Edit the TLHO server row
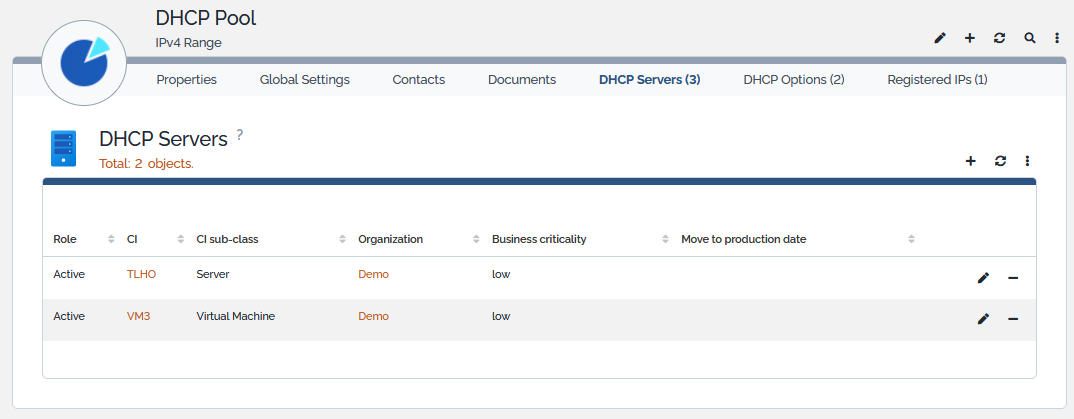The width and height of the screenshot is (1074, 419). [x=983, y=277]
